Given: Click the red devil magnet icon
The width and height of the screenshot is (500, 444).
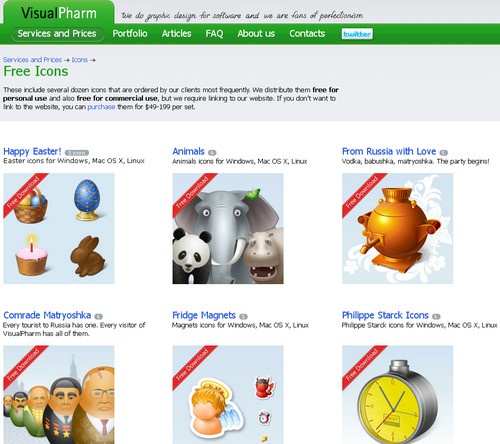Looking at the screenshot, I should coord(264,387).
